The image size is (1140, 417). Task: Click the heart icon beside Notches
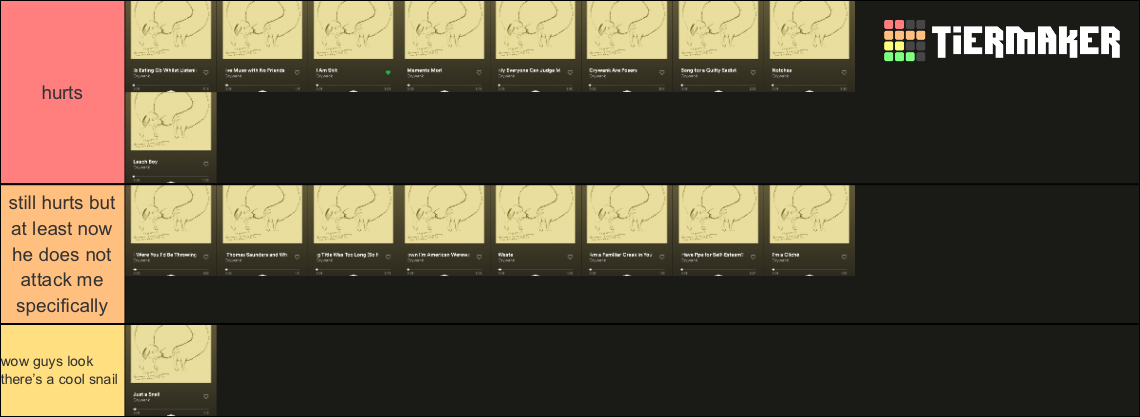pos(844,73)
